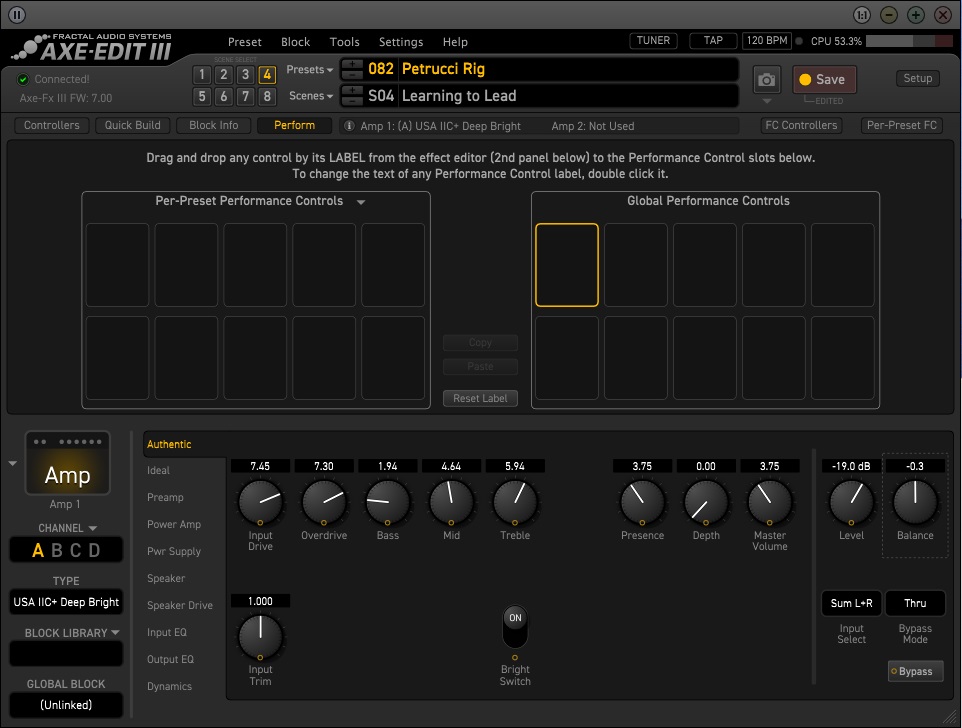Select scene 3
The image size is (962, 728).
pyautogui.click(x=245, y=75)
